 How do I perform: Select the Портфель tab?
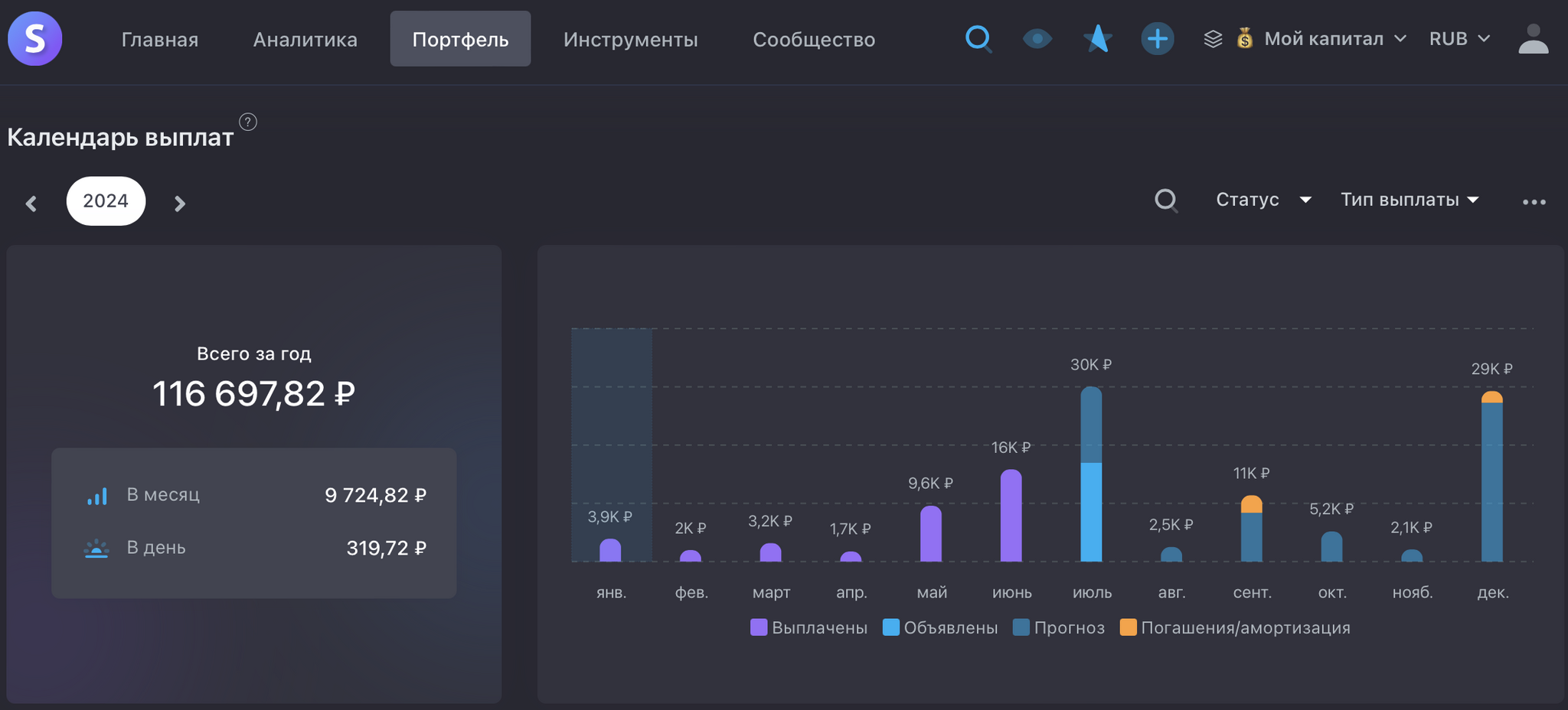(x=460, y=39)
